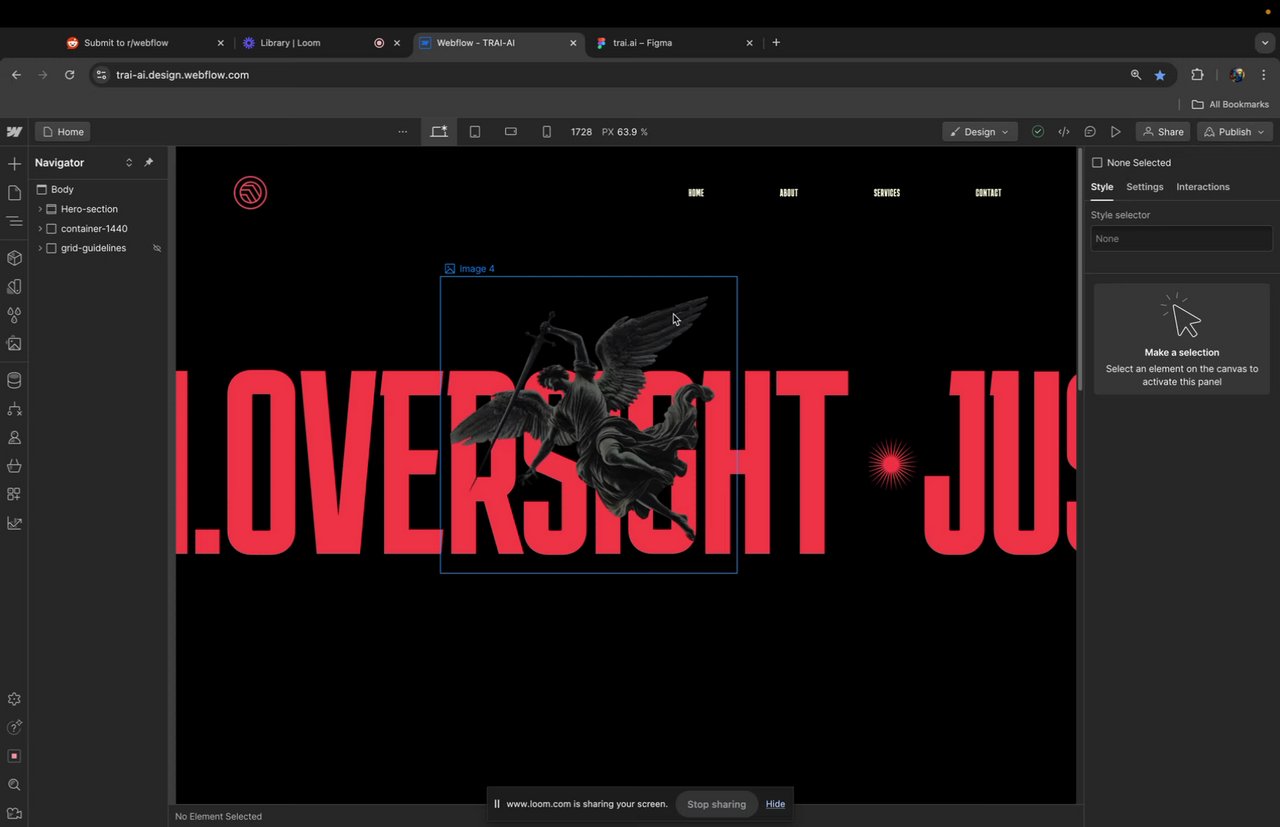Open the Users panel
The image size is (1280, 827).
click(14, 438)
